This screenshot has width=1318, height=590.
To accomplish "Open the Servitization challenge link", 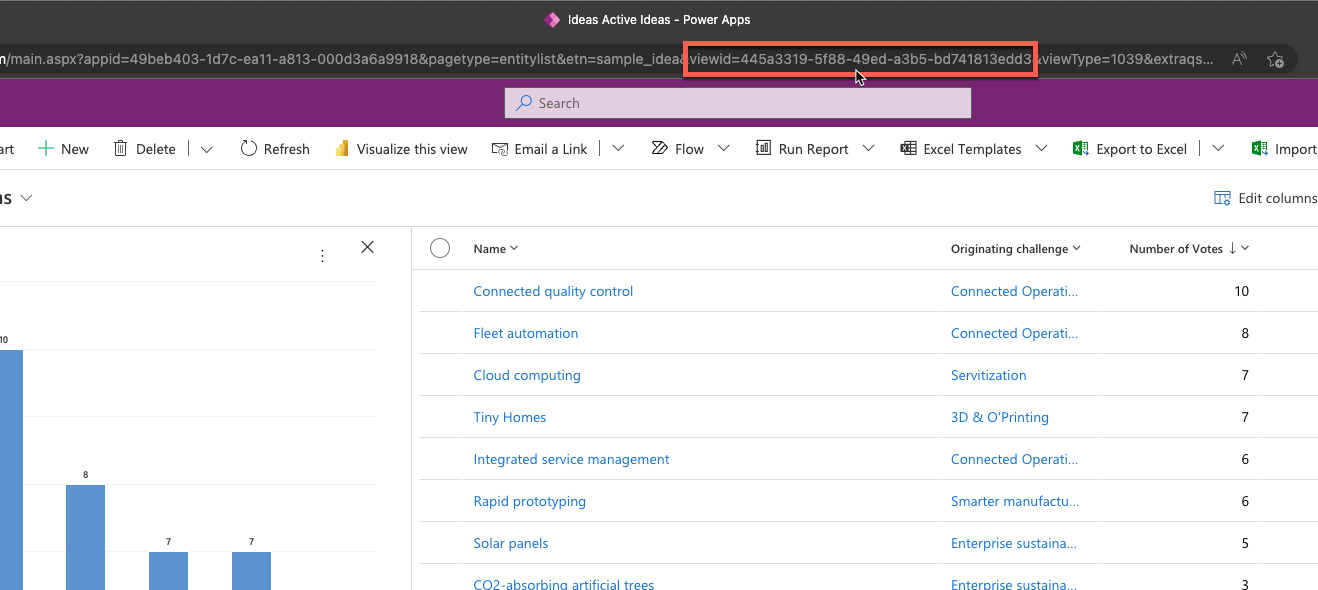I will [x=989, y=375].
